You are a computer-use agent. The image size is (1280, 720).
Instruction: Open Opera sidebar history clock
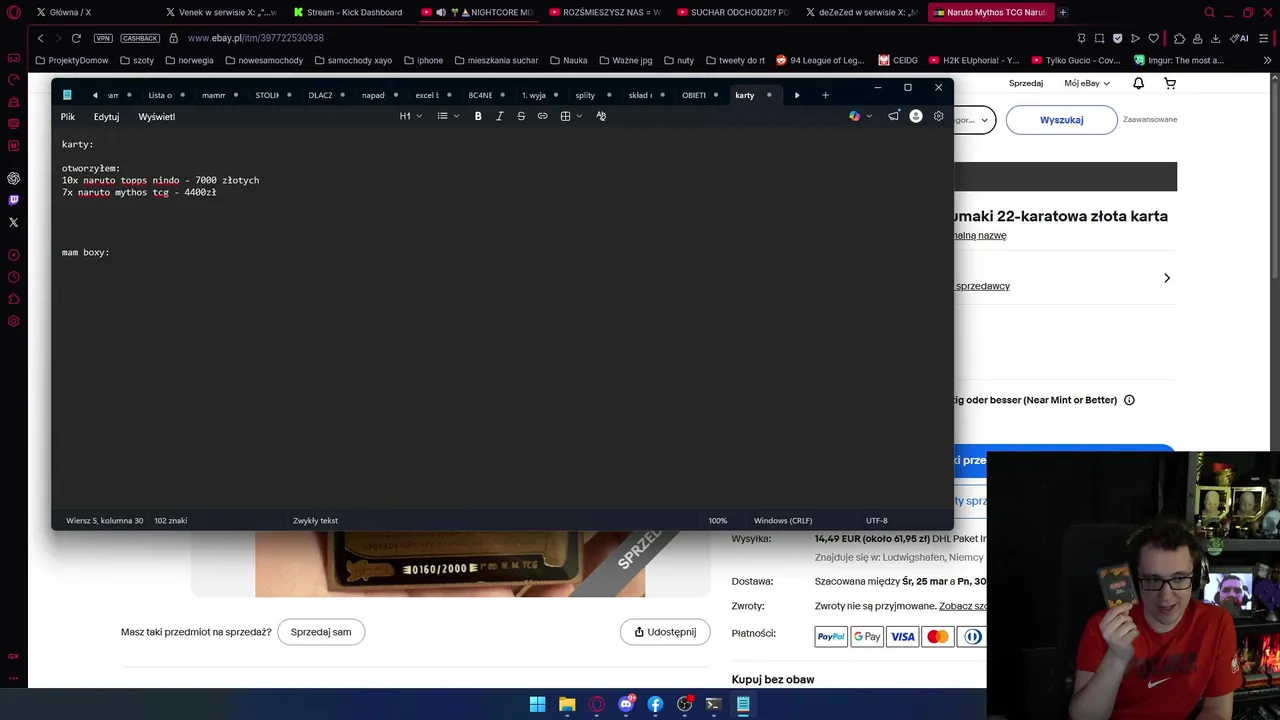[13, 277]
